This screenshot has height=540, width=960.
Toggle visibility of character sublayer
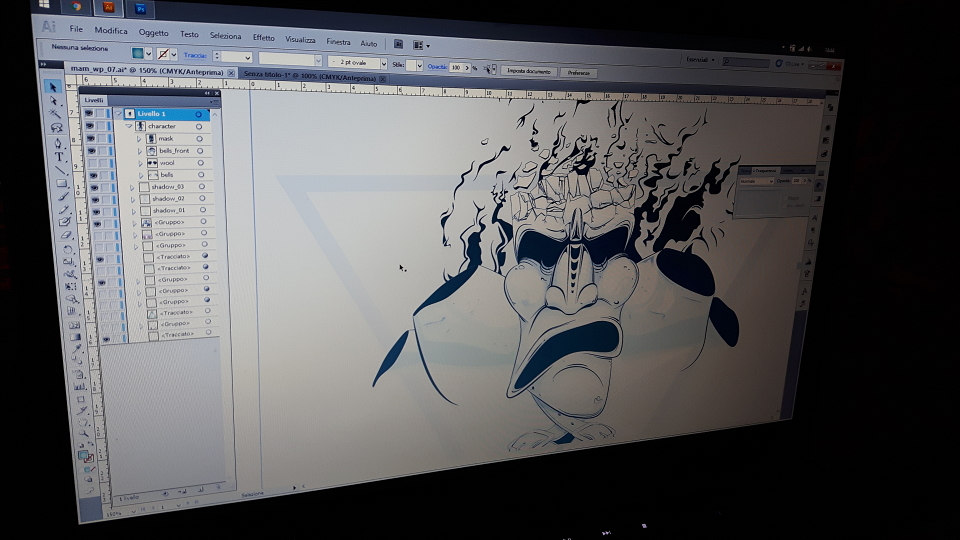90,126
